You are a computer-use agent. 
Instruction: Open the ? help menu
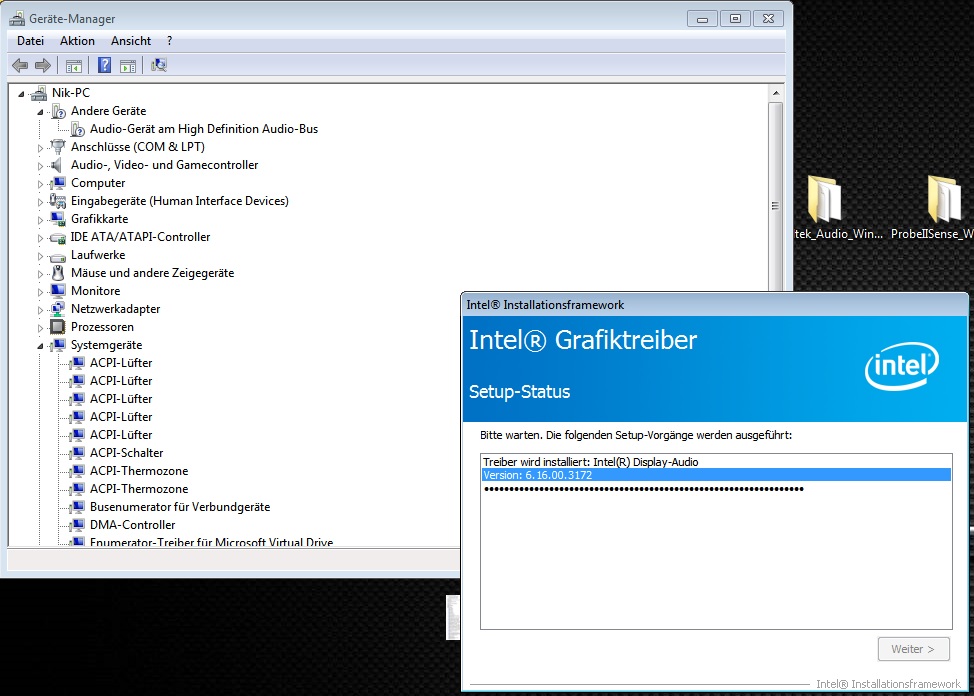pyautogui.click(x=170, y=41)
